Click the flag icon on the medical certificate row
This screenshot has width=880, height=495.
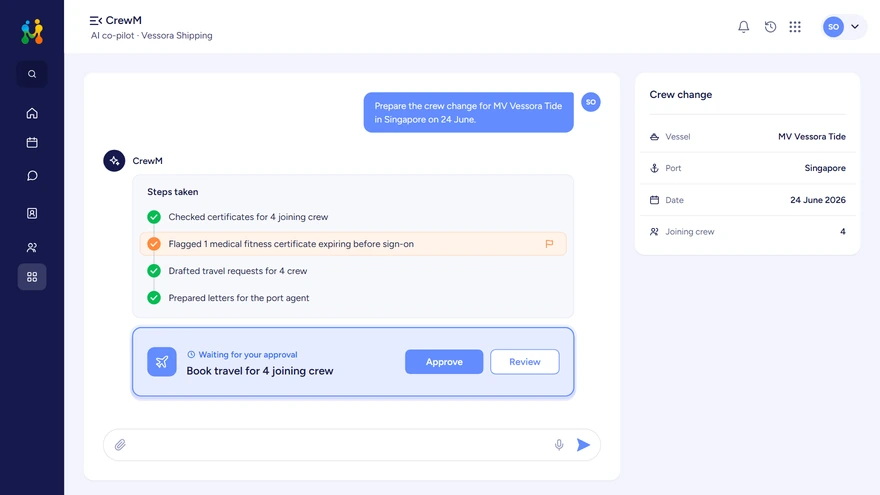(x=549, y=244)
